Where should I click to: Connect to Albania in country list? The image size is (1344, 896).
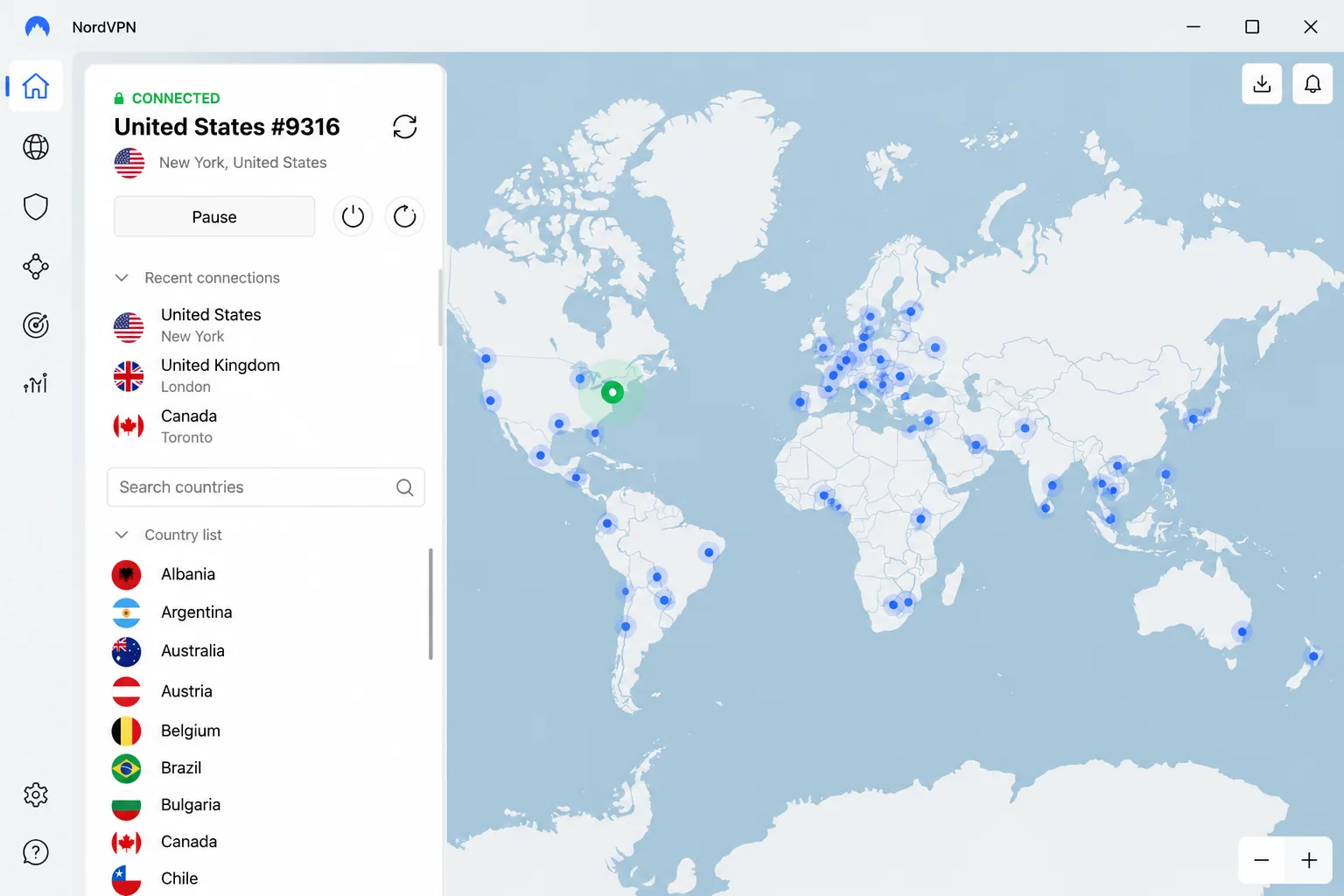click(267, 575)
